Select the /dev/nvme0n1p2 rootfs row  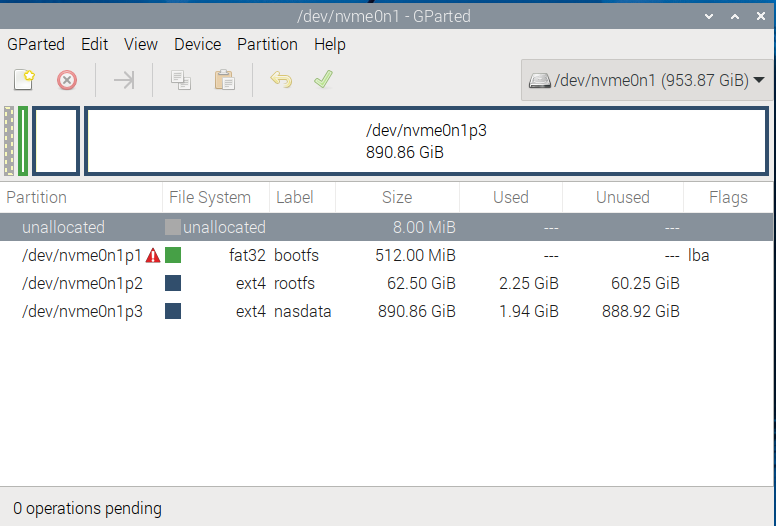[386, 284]
